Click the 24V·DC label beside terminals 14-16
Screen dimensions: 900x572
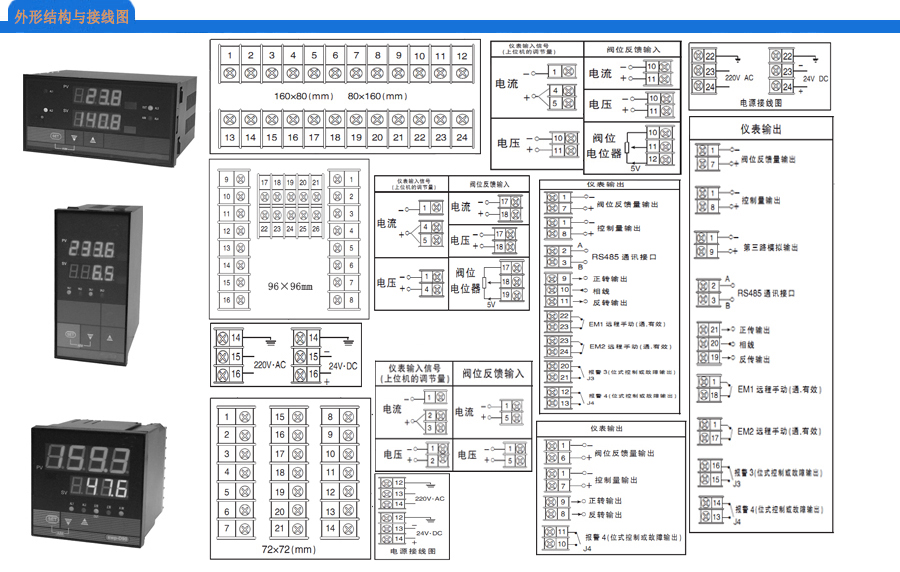344,367
